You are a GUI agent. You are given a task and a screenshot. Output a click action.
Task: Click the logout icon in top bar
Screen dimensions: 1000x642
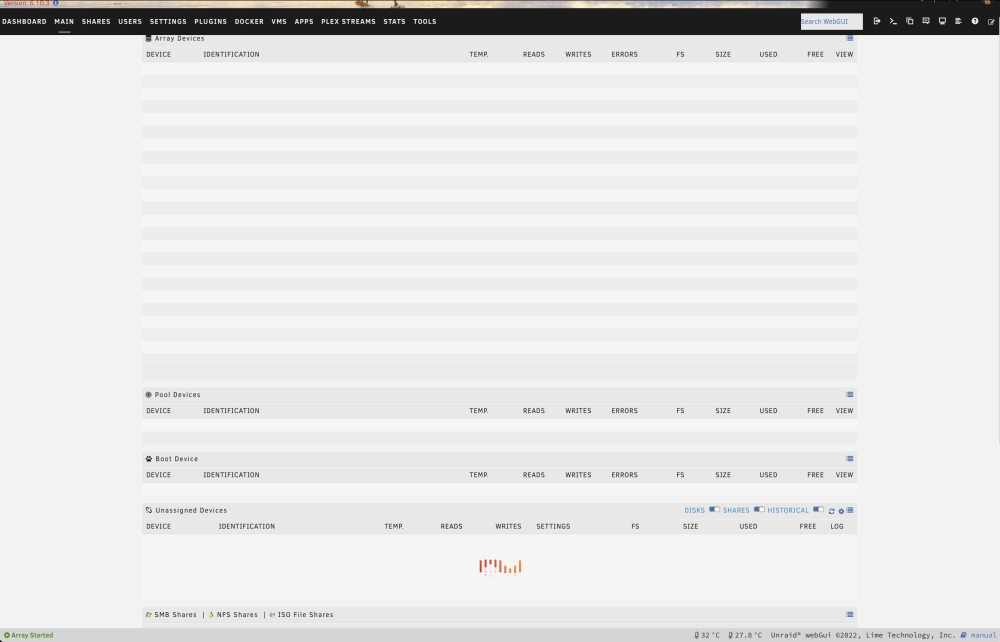click(x=877, y=21)
